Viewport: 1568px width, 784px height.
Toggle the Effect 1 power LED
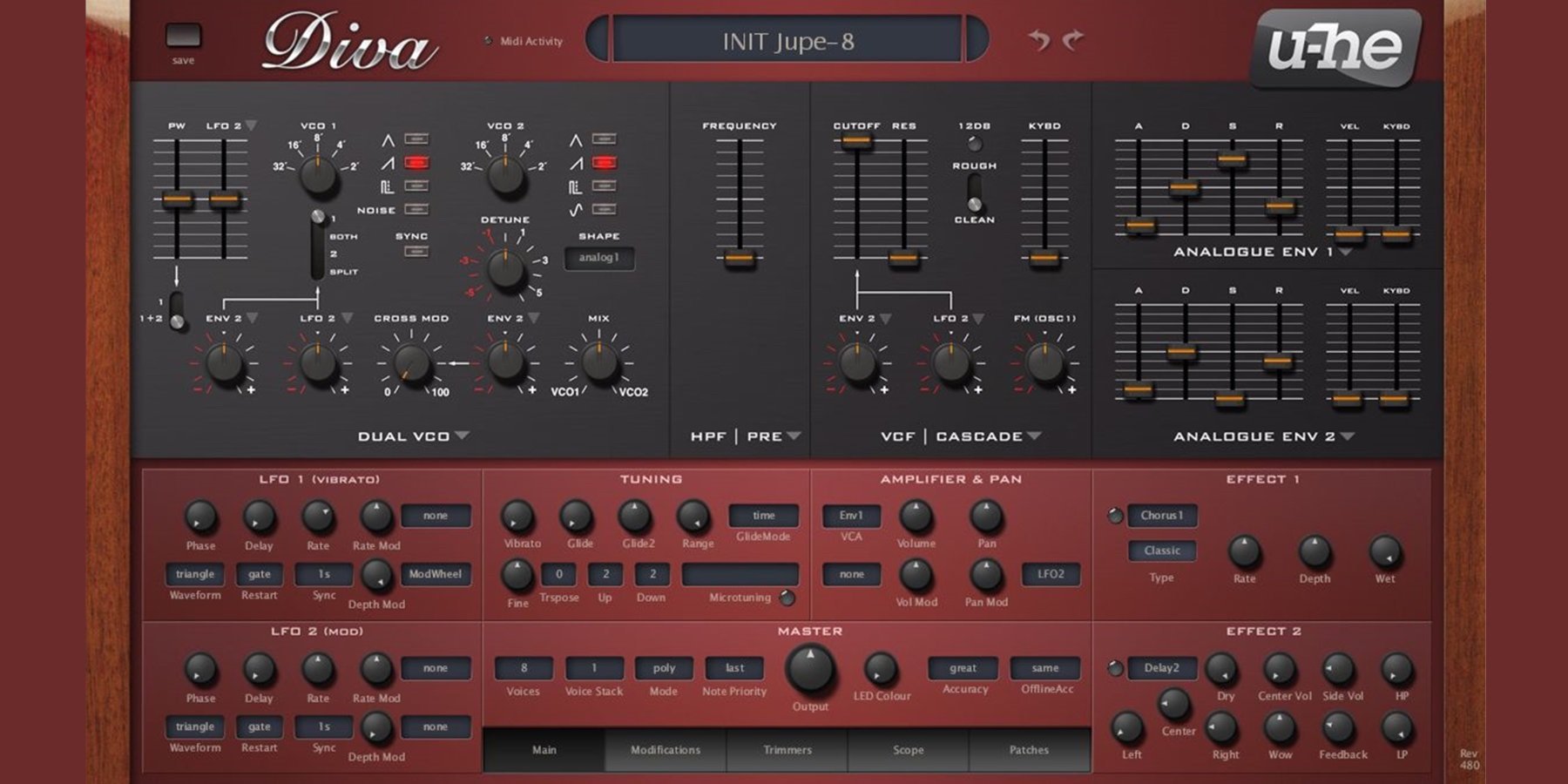pos(1115,516)
